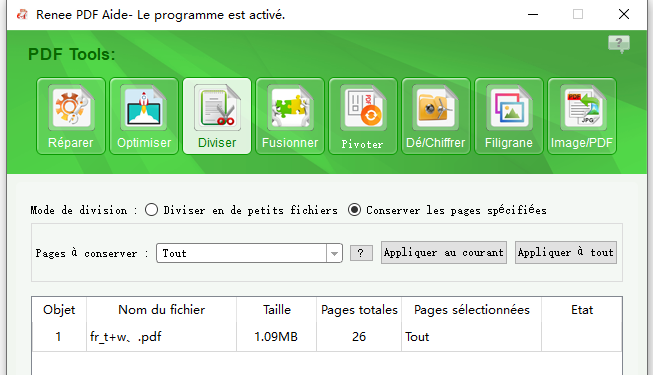Viewport: 653px width, 375px height.
Task: Open the help speech-bubble icon
Action: pos(619,44)
